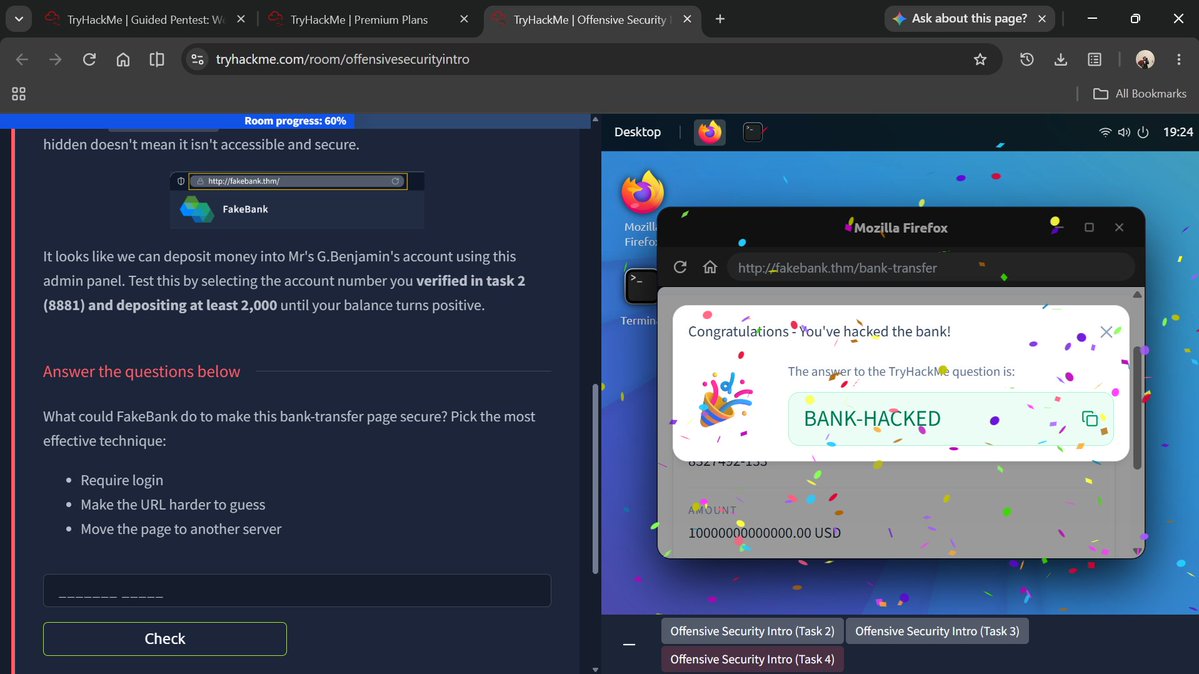Open the browser home page
The width and height of the screenshot is (1199, 674).
pyautogui.click(x=123, y=59)
